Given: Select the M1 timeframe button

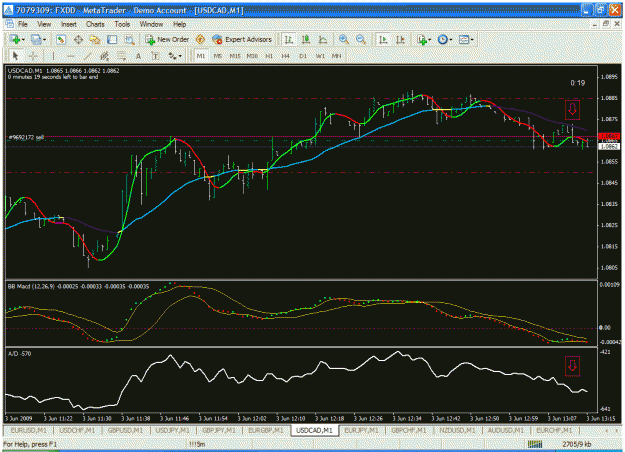Looking at the screenshot, I should click(201, 56).
